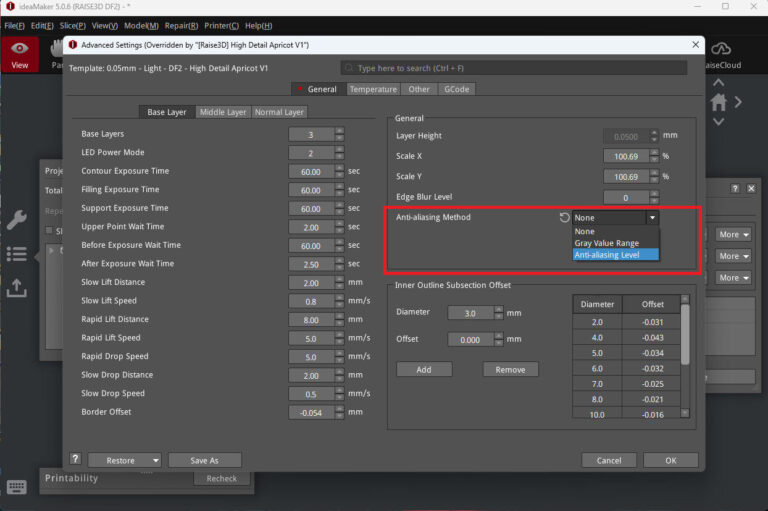Click Add in Inner Outline Subsection Offset
The image size is (768, 511).
click(424, 369)
